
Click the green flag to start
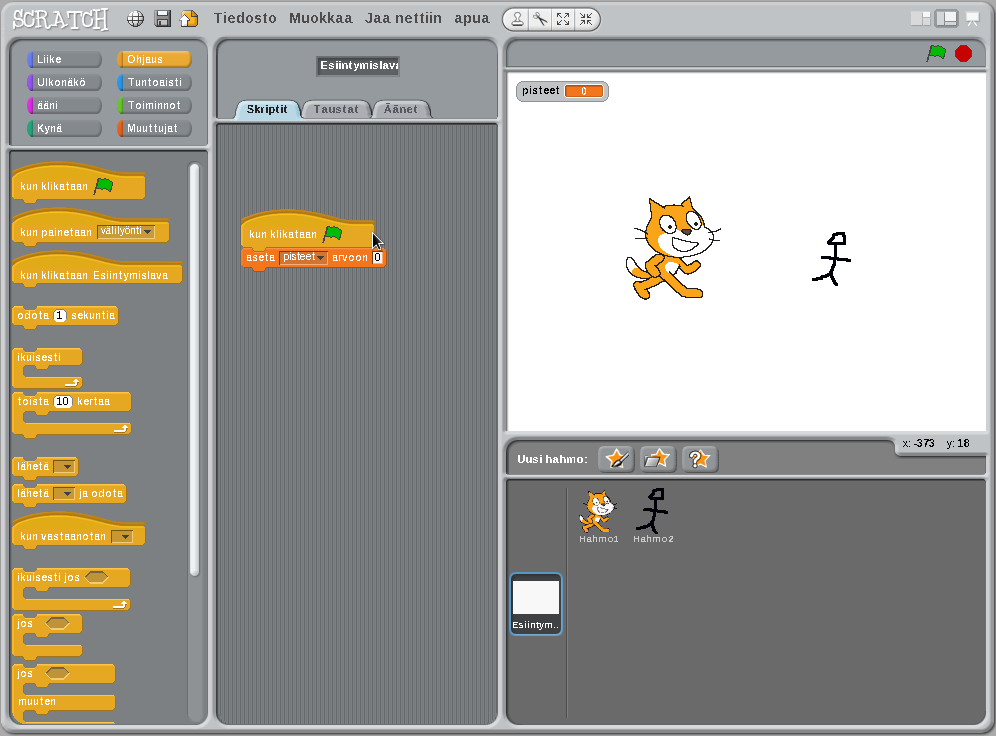pos(936,53)
